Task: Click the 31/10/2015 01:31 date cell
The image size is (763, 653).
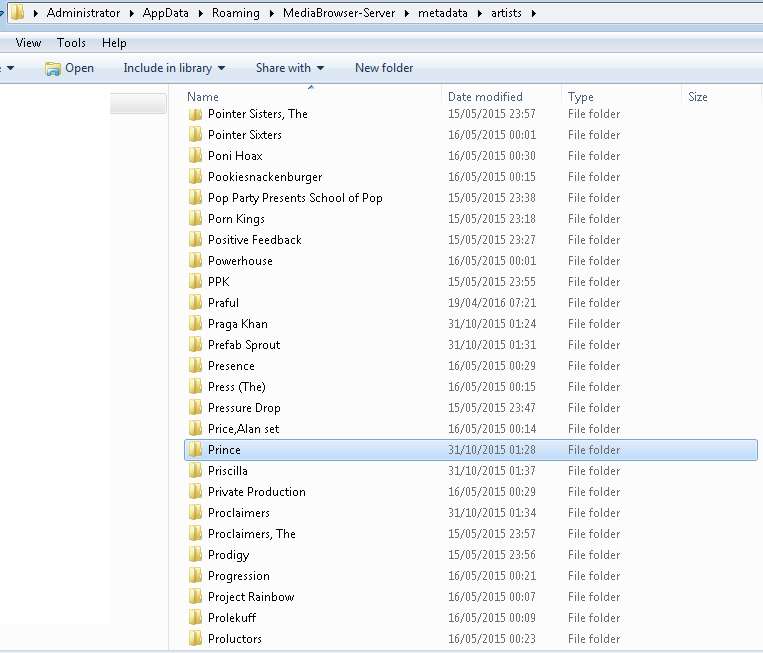Action: 492,345
